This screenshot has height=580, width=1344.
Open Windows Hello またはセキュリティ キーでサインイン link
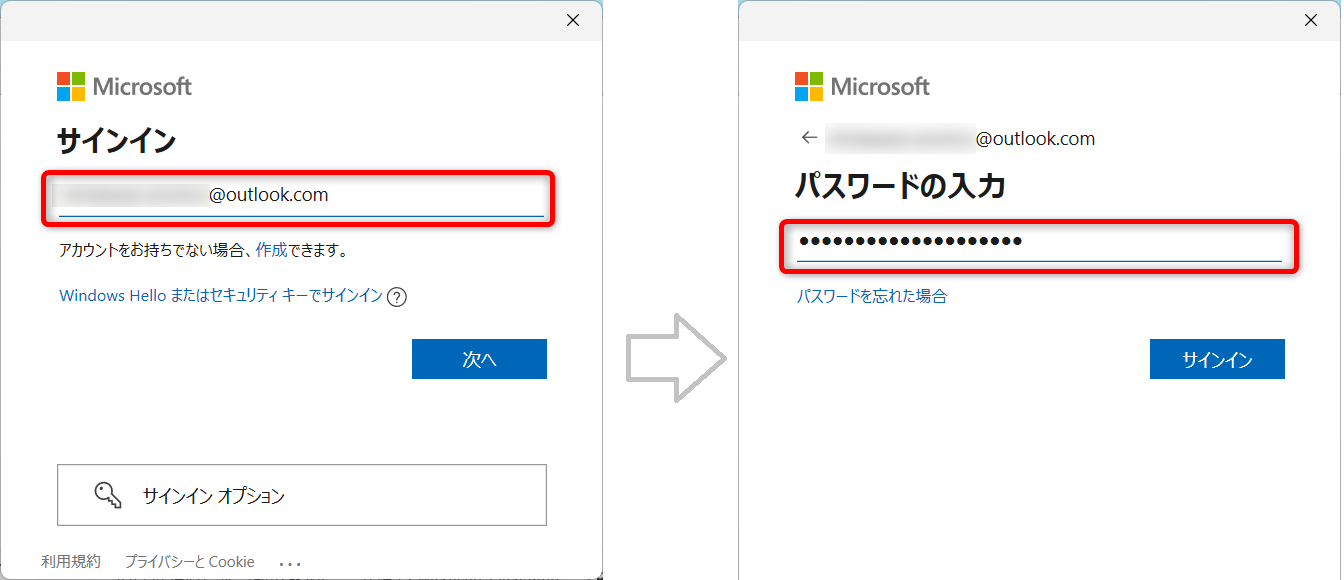[x=221, y=296]
